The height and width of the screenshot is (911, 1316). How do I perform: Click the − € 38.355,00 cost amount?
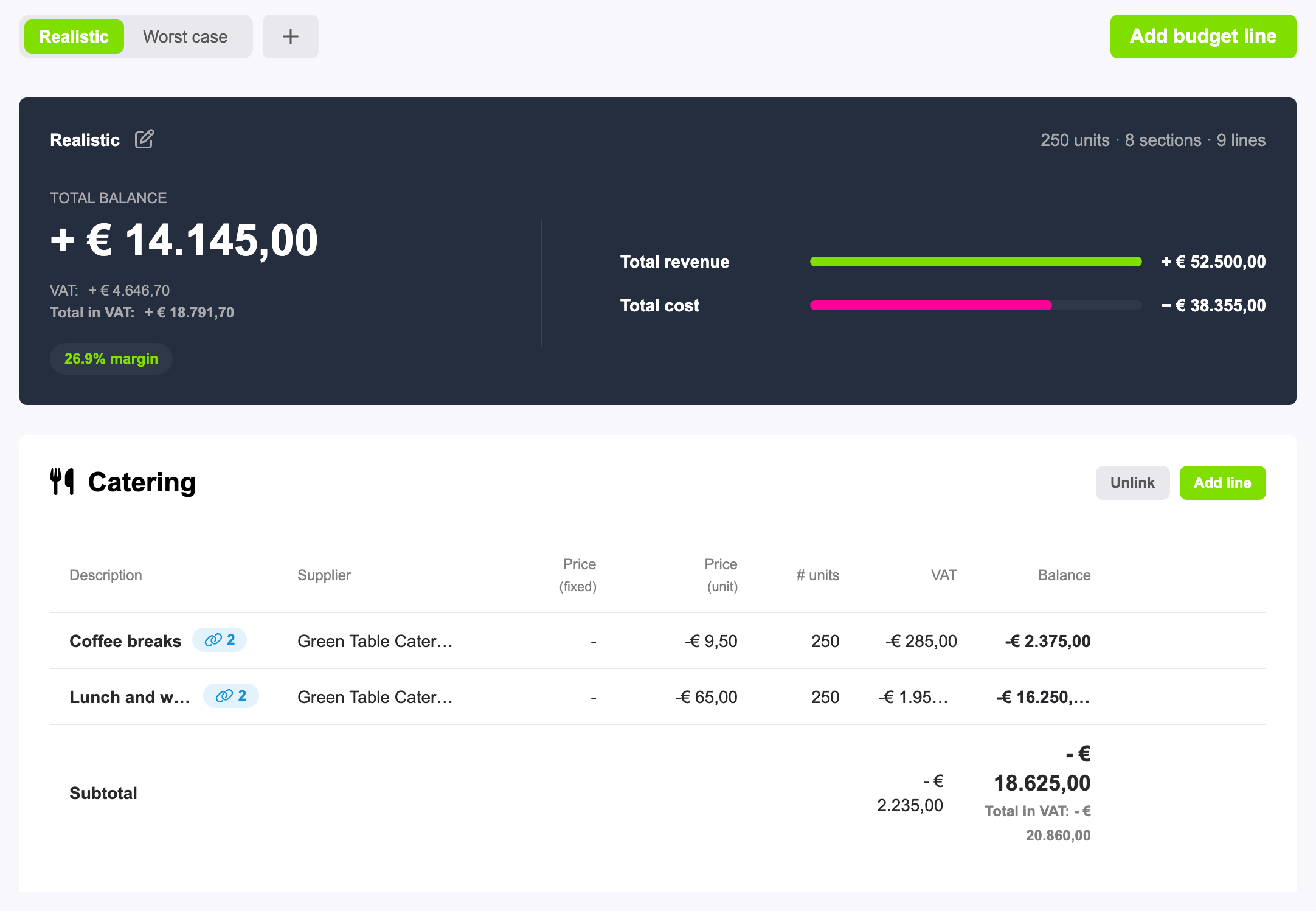1214,305
